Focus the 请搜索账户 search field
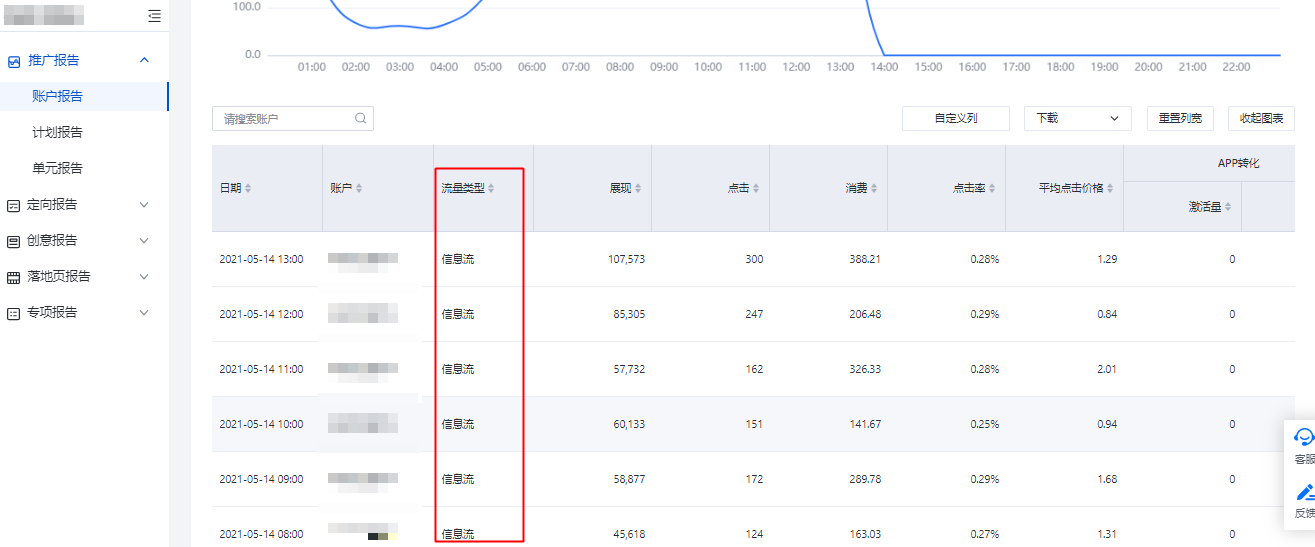The height and width of the screenshot is (547, 1315). coord(285,118)
